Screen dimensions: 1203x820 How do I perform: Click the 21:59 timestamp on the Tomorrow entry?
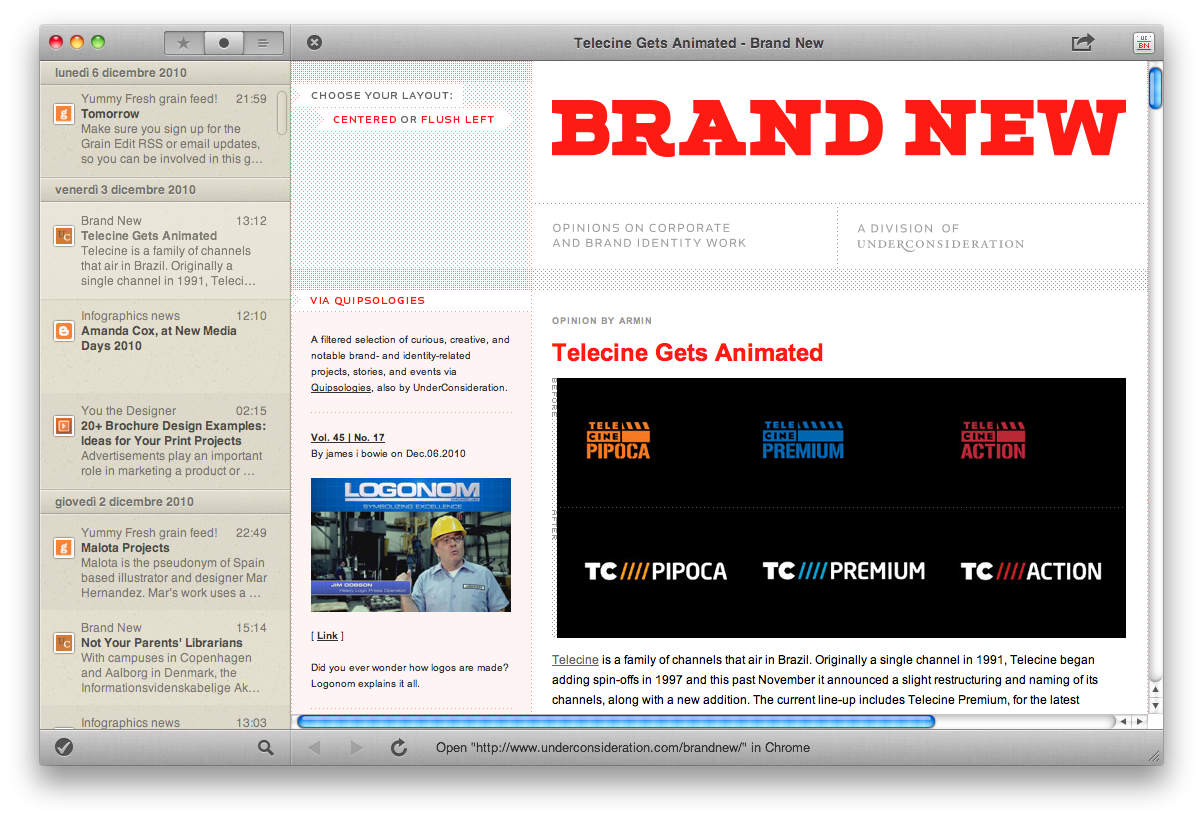[251, 99]
